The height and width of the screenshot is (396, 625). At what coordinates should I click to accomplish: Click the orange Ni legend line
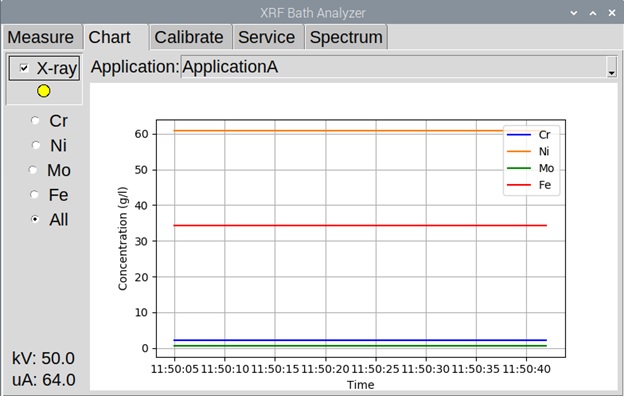click(519, 152)
